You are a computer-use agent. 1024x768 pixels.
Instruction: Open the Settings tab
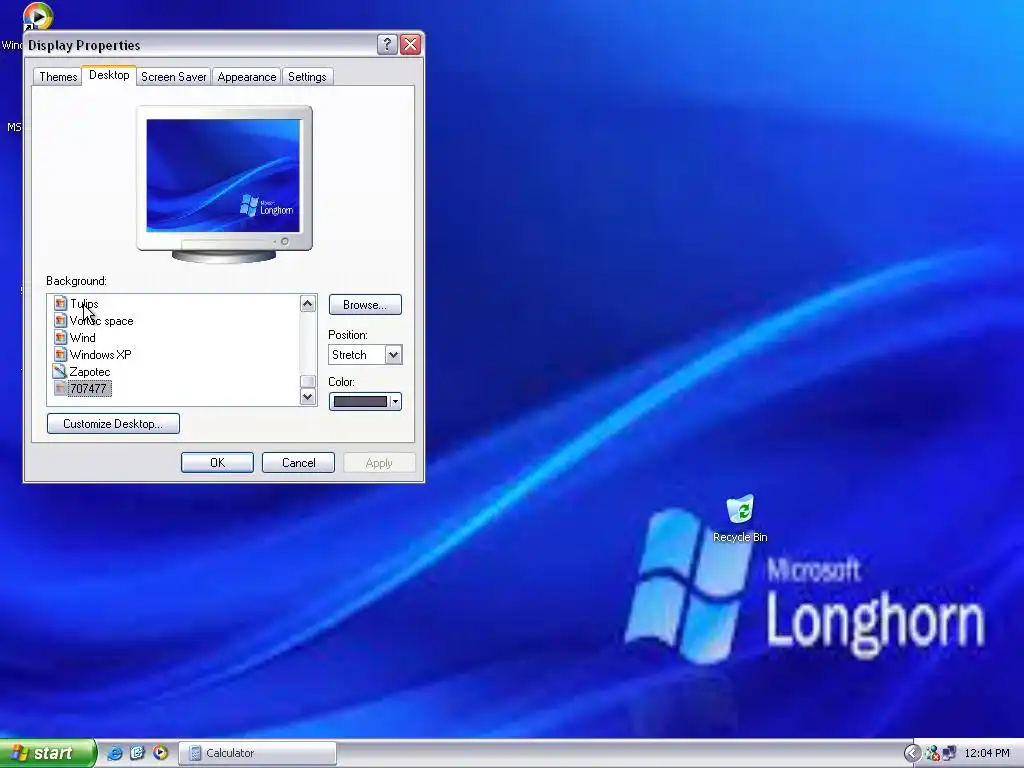point(307,77)
